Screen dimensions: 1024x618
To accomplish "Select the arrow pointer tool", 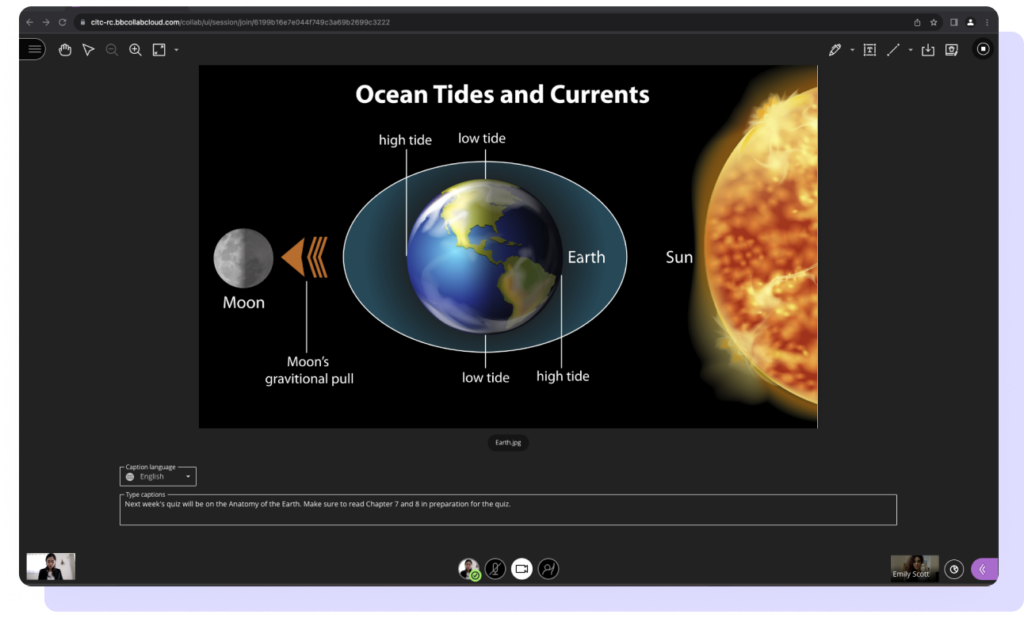I will point(88,50).
